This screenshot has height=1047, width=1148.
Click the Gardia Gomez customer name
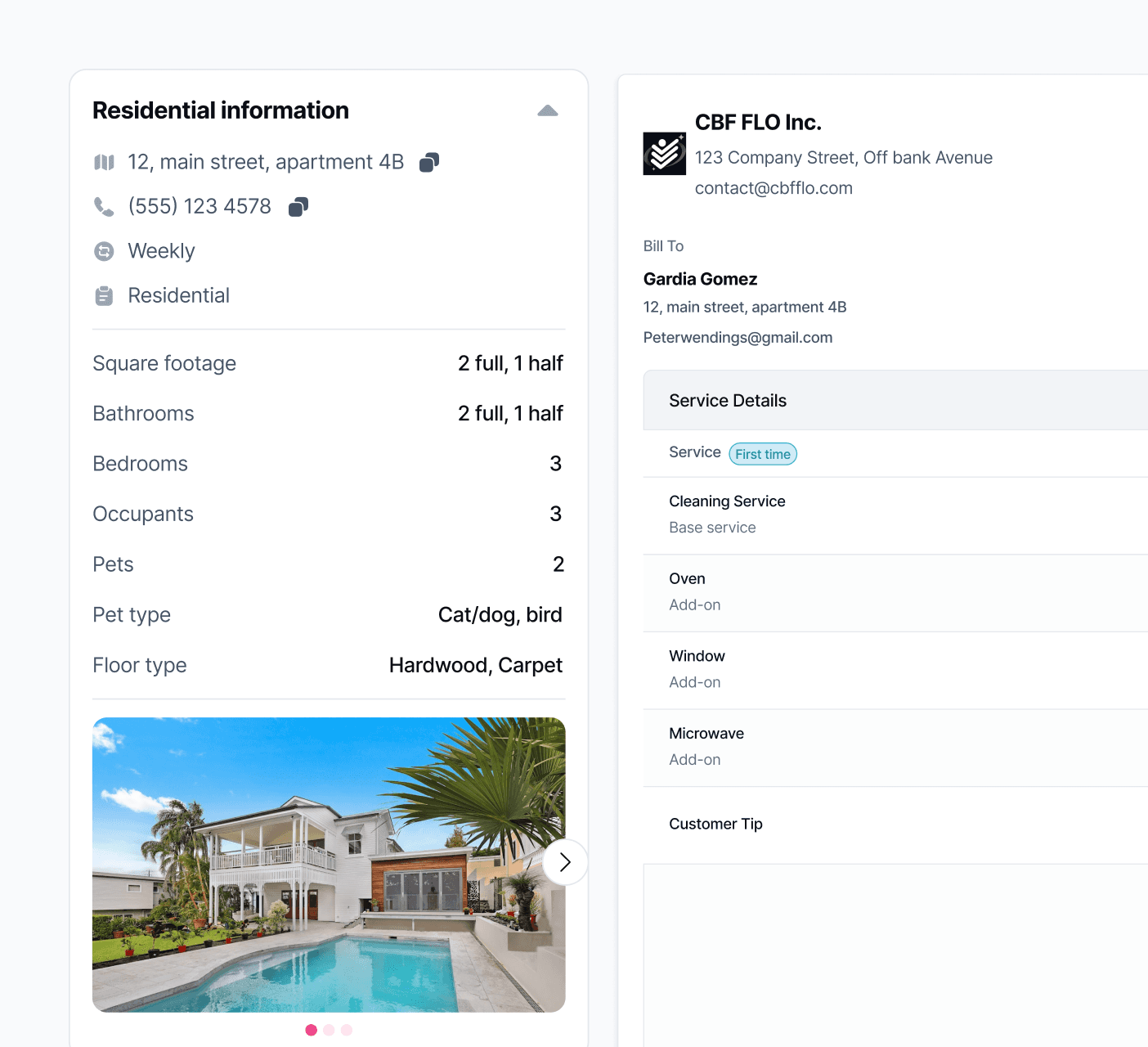701,279
